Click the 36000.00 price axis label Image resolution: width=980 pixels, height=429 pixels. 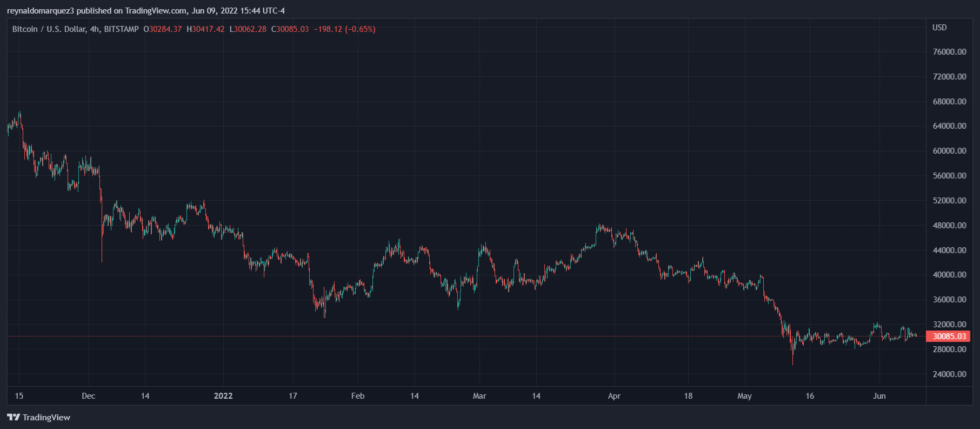[x=948, y=300]
